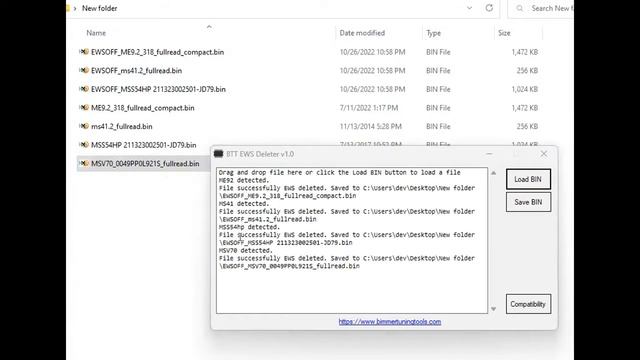Click BIN File type of ms41.2_fullread.bin row
This screenshot has height=360, width=640.
(438, 127)
